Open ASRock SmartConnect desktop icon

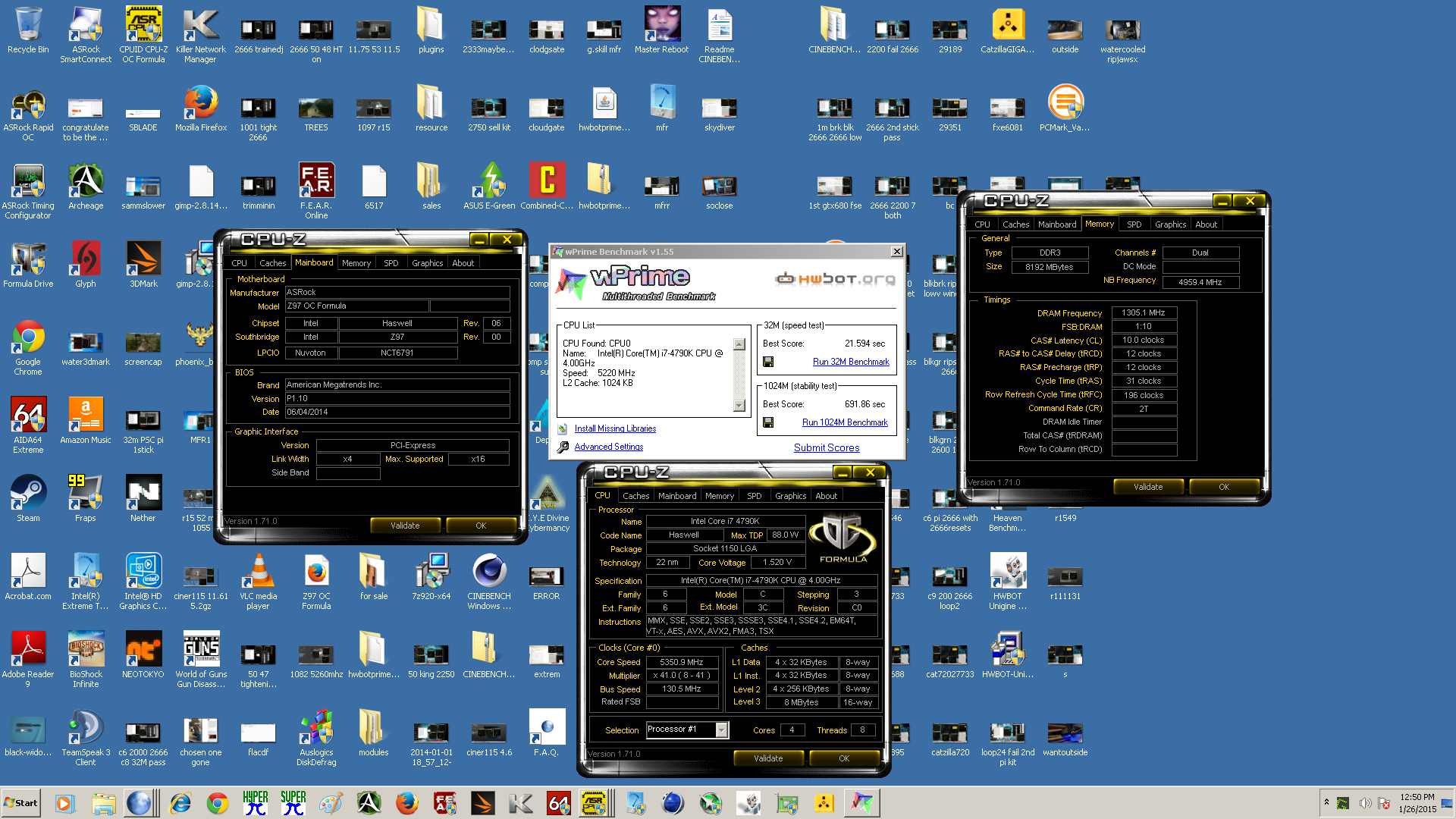[x=86, y=34]
